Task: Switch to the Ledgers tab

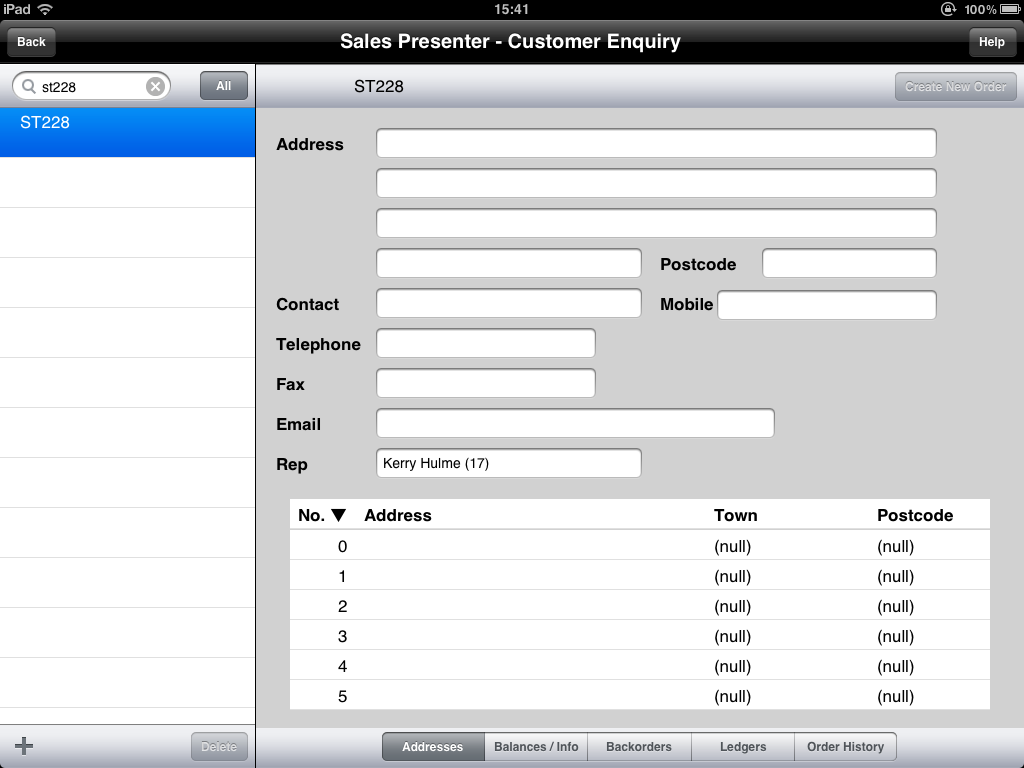Action: point(743,747)
